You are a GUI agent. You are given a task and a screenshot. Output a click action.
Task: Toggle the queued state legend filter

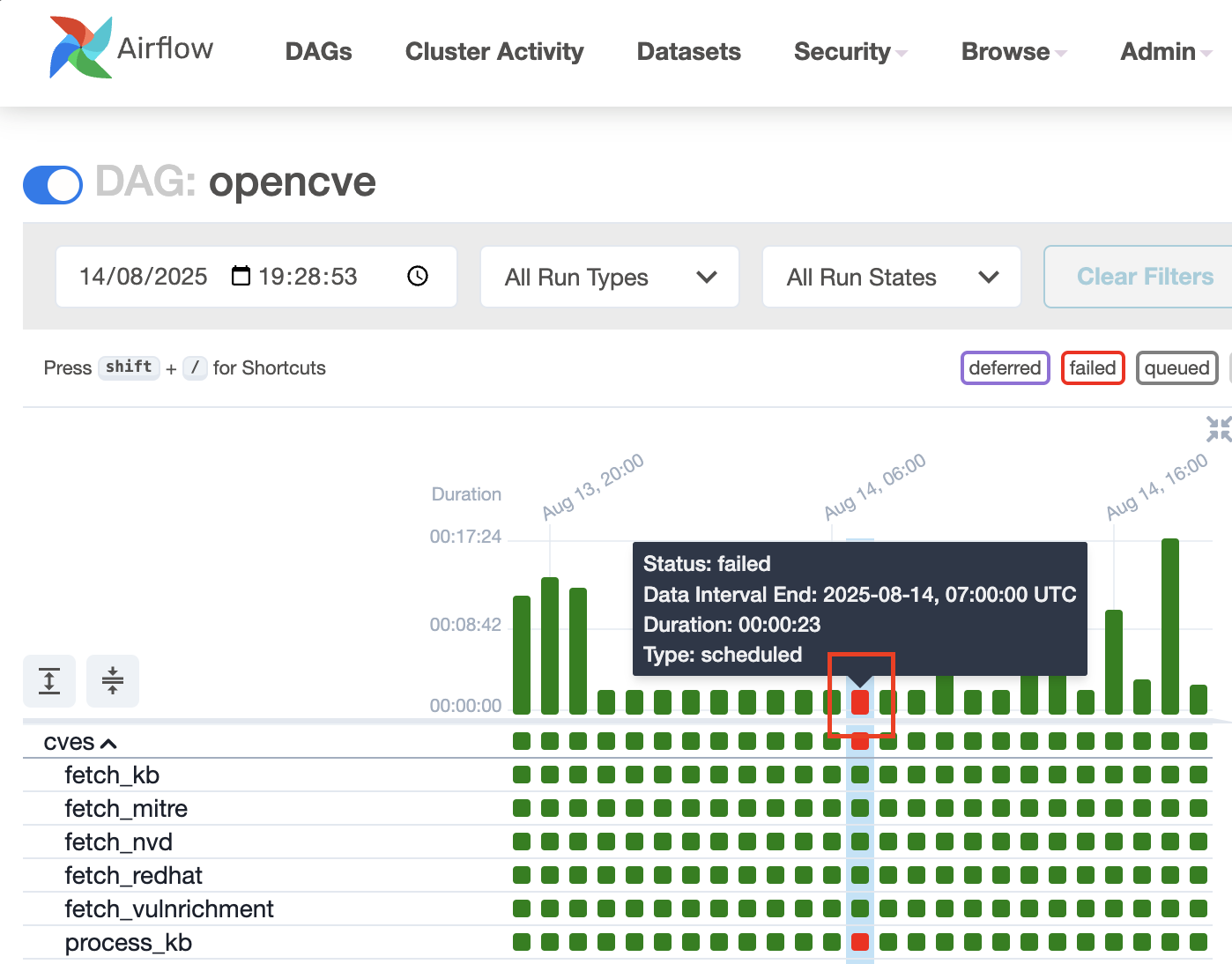point(1176,367)
